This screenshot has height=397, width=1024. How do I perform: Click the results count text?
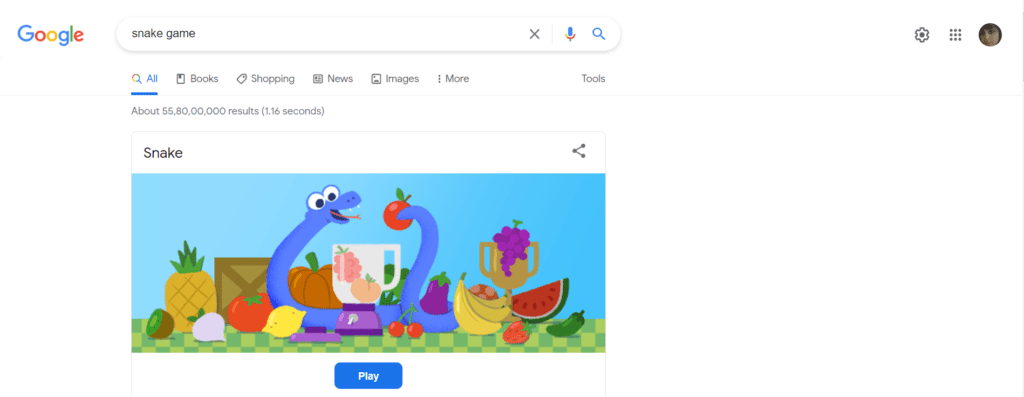tap(228, 111)
